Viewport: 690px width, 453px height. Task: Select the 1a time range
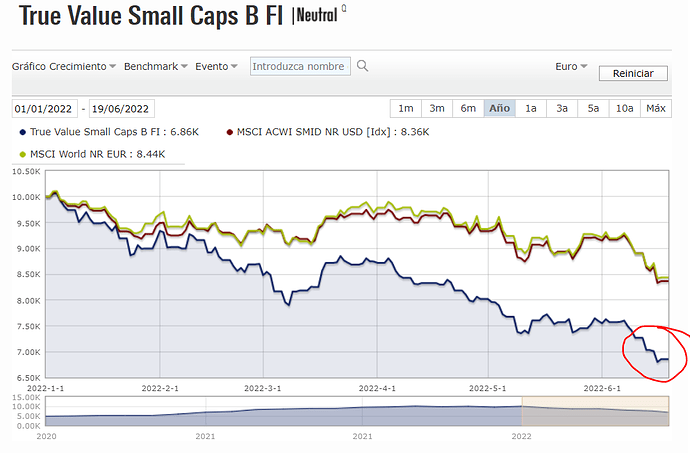click(531, 108)
